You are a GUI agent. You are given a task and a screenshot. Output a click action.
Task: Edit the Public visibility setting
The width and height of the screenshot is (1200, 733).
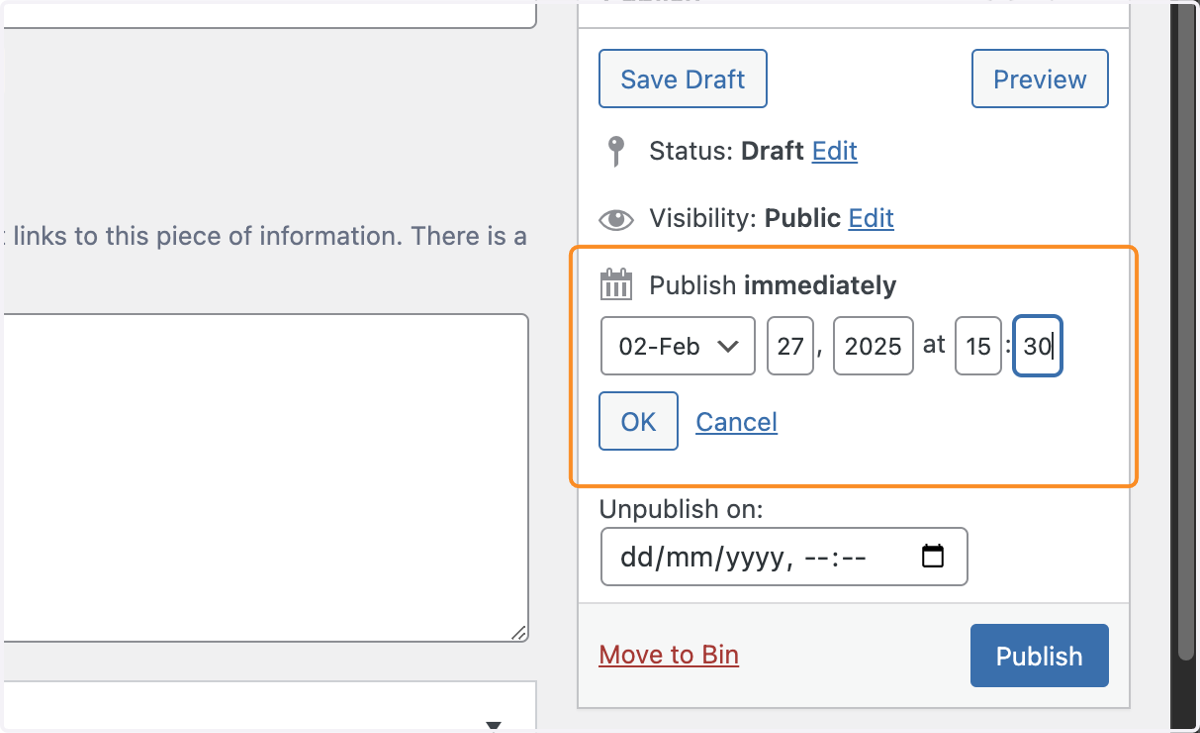click(x=871, y=218)
